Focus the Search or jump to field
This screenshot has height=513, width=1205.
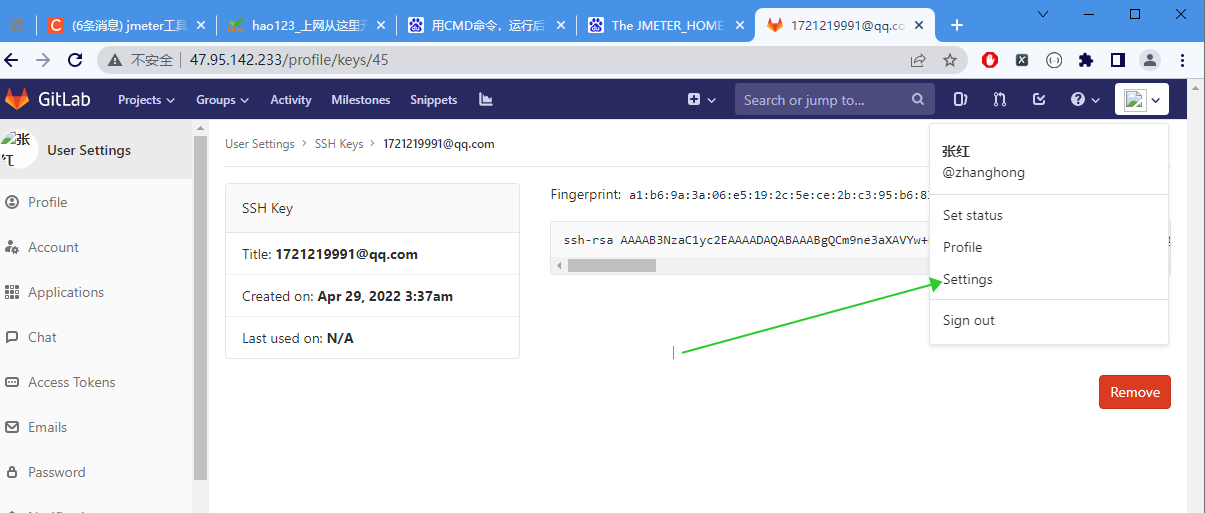835,100
